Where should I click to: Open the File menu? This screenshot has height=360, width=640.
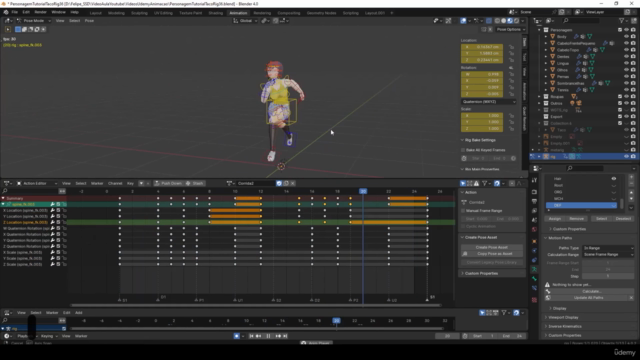[15, 12]
